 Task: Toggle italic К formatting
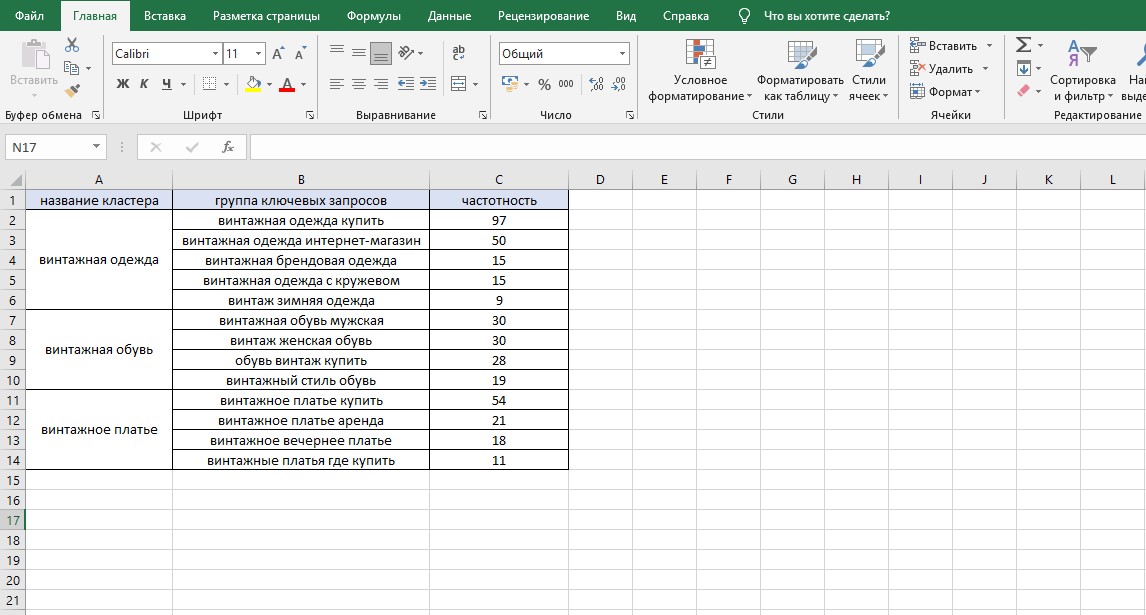click(x=144, y=84)
